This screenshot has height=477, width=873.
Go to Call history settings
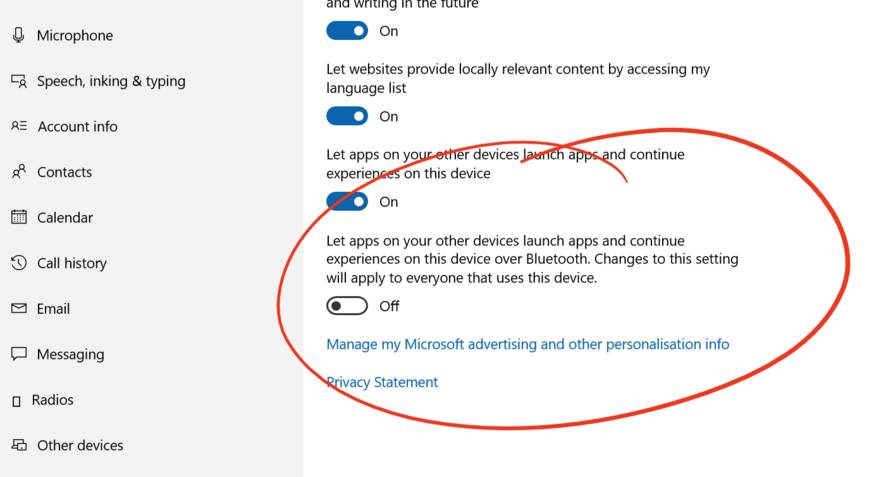pyautogui.click(x=58, y=263)
